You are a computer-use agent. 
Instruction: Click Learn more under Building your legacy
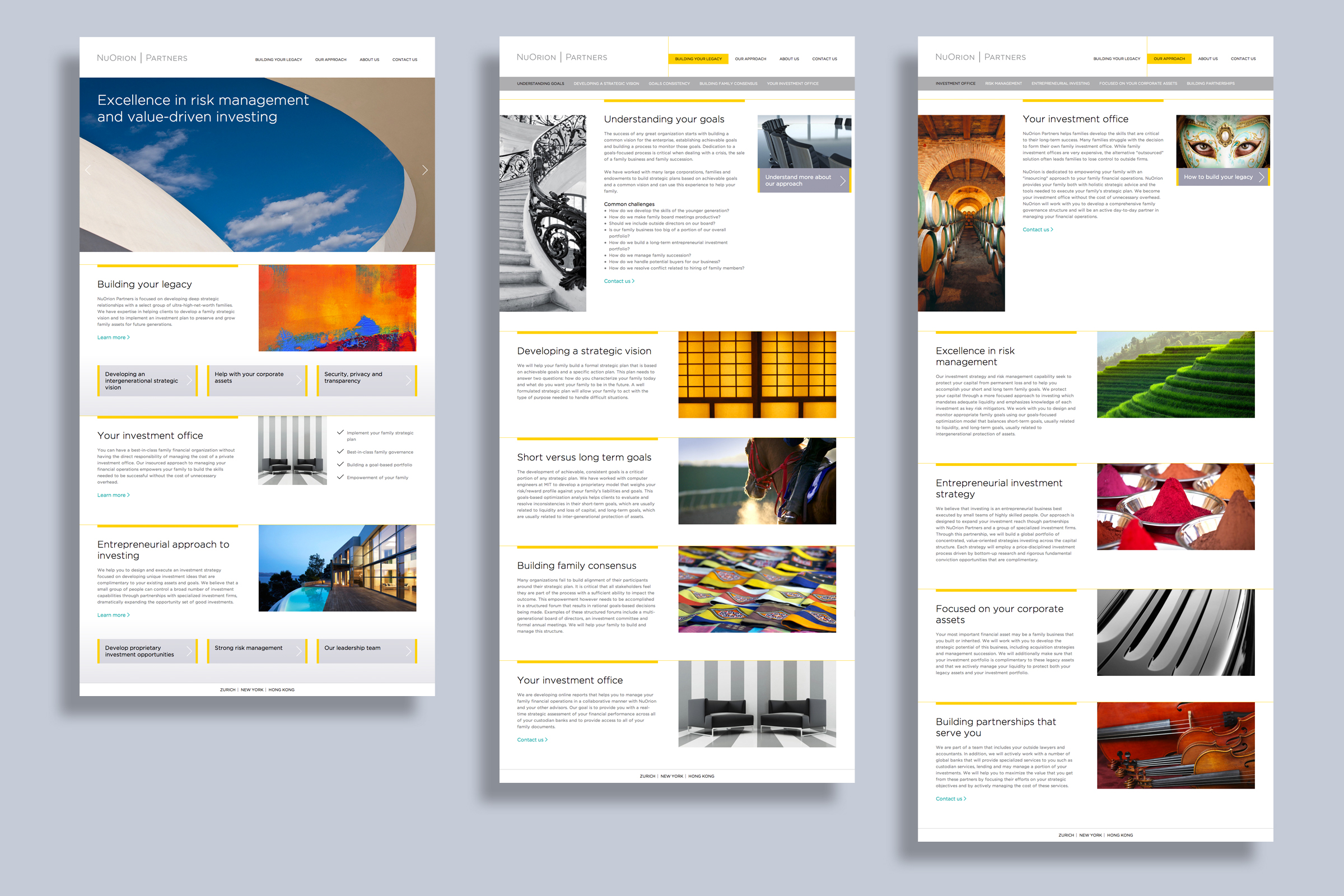coord(113,338)
